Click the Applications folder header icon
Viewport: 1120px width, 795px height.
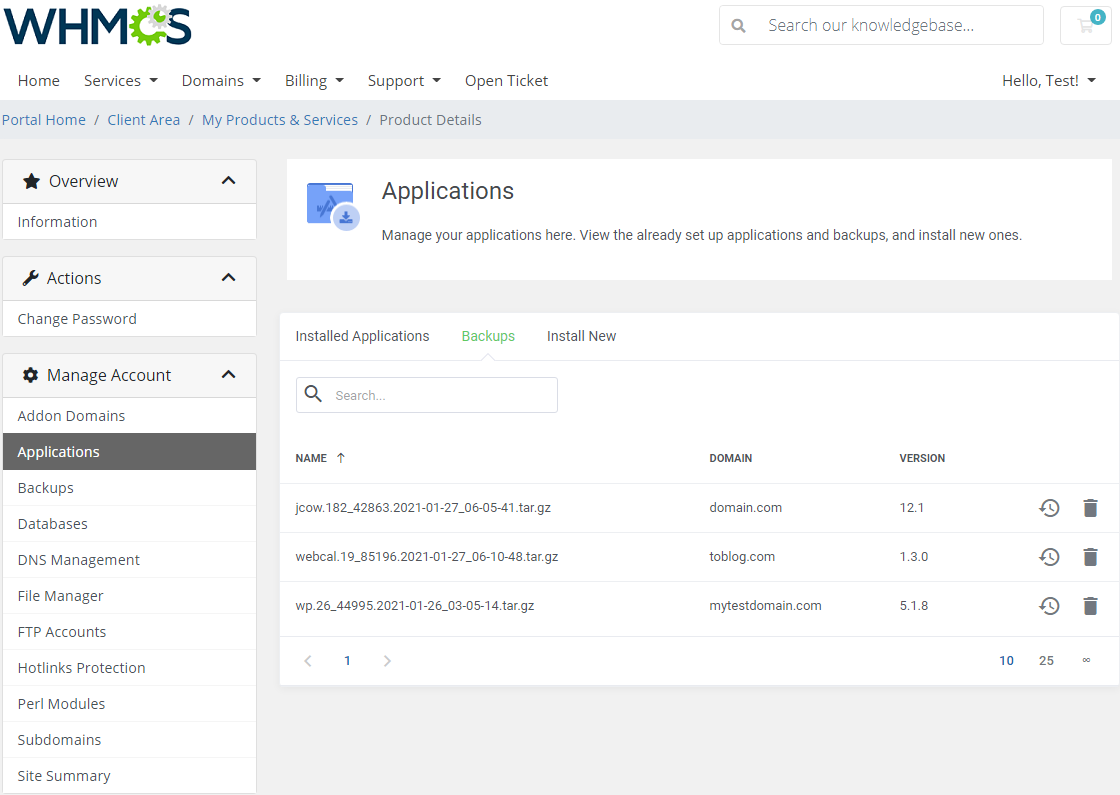click(x=333, y=206)
